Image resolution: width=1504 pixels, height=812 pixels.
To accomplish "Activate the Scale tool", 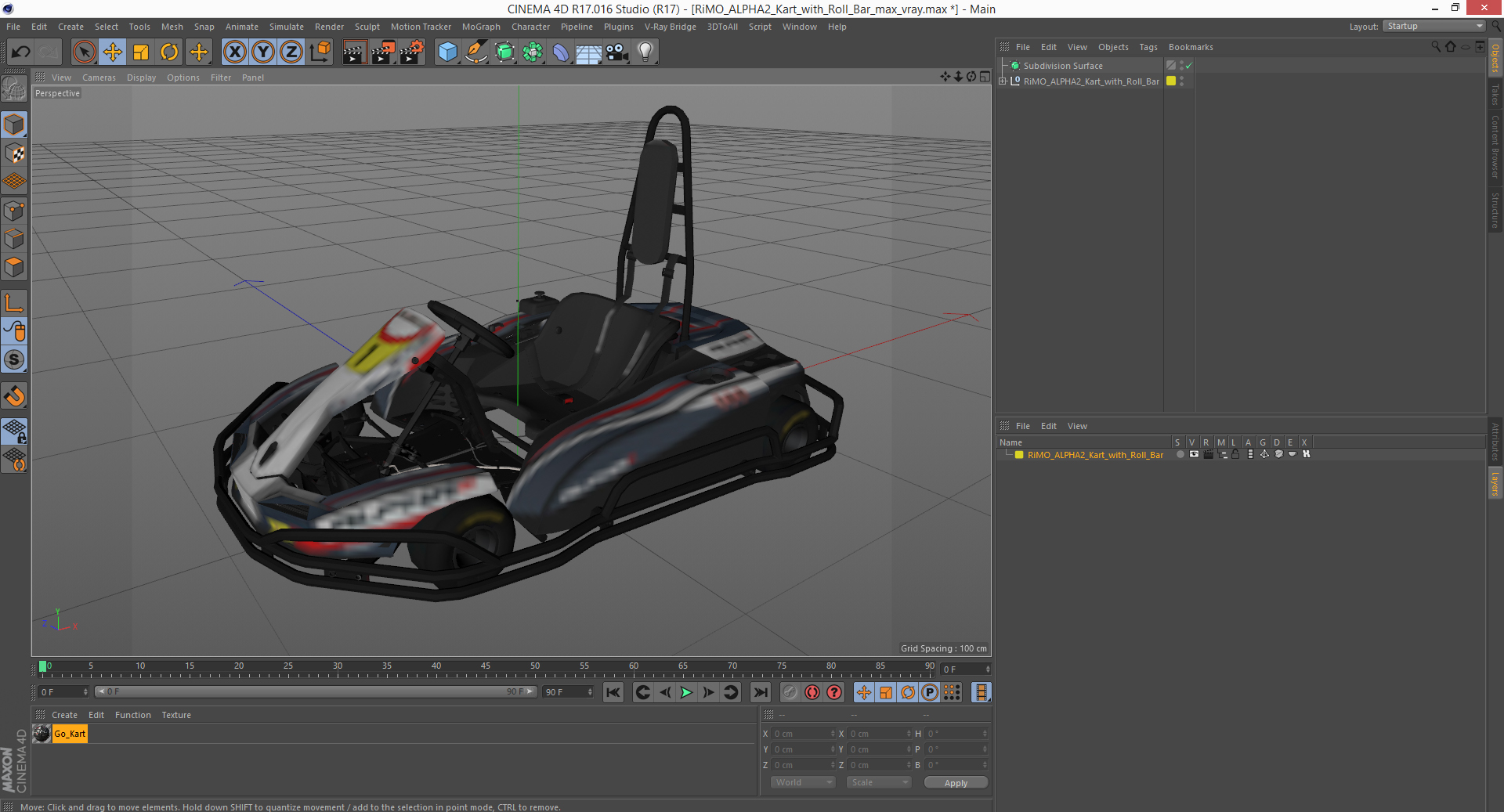I will click(x=141, y=52).
